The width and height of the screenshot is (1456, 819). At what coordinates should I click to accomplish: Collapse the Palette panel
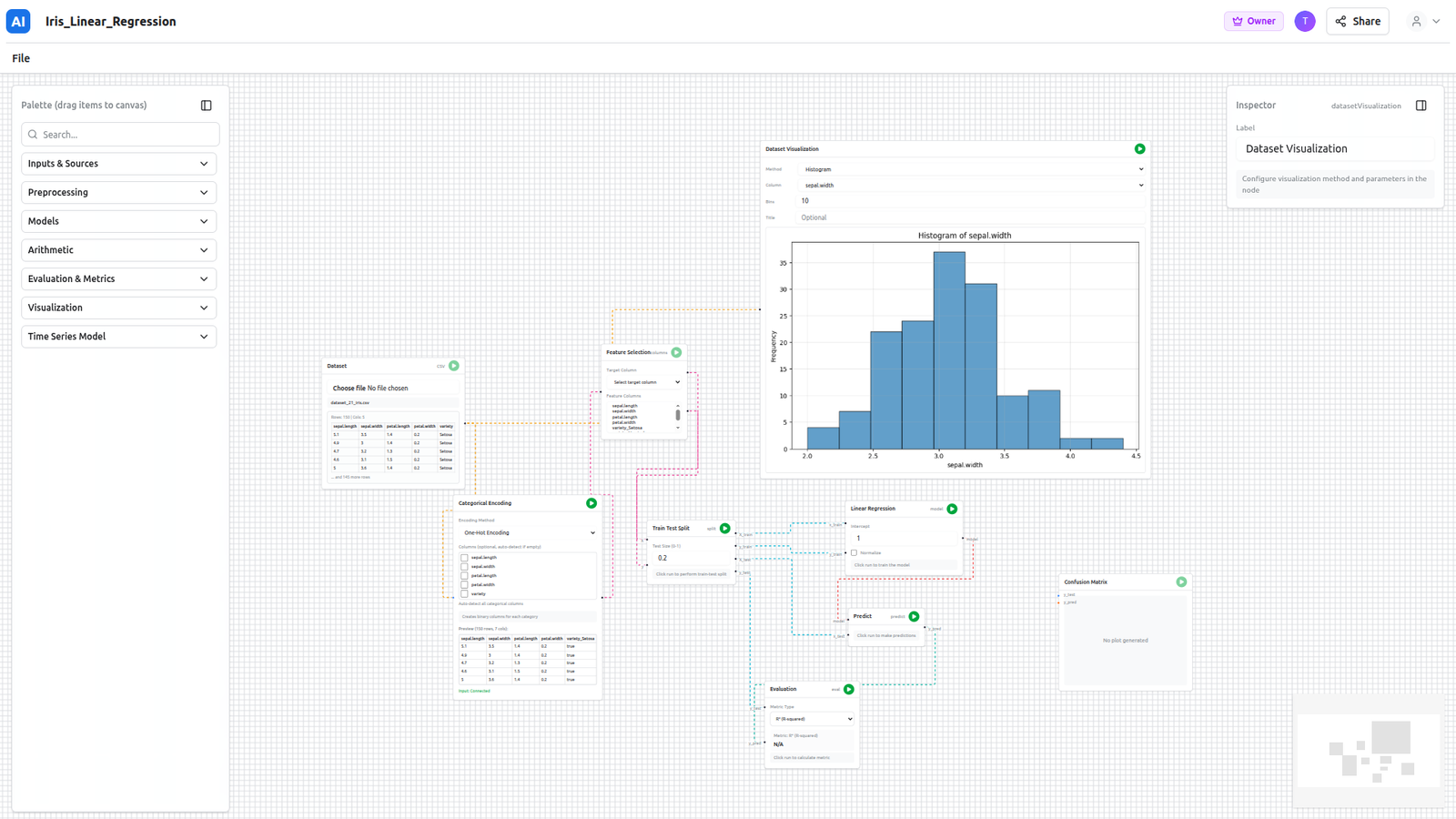coord(207,106)
